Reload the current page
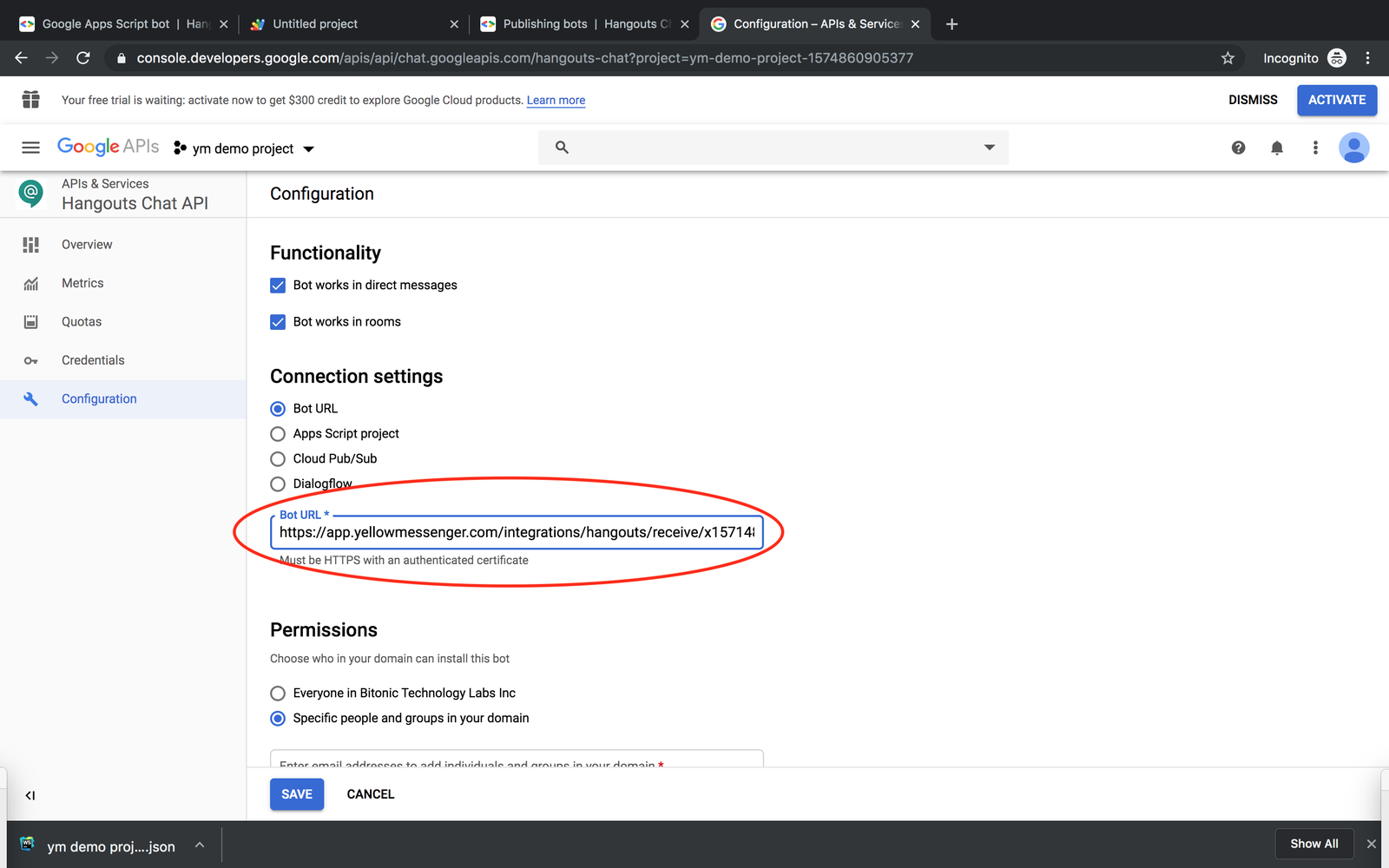 [83, 58]
